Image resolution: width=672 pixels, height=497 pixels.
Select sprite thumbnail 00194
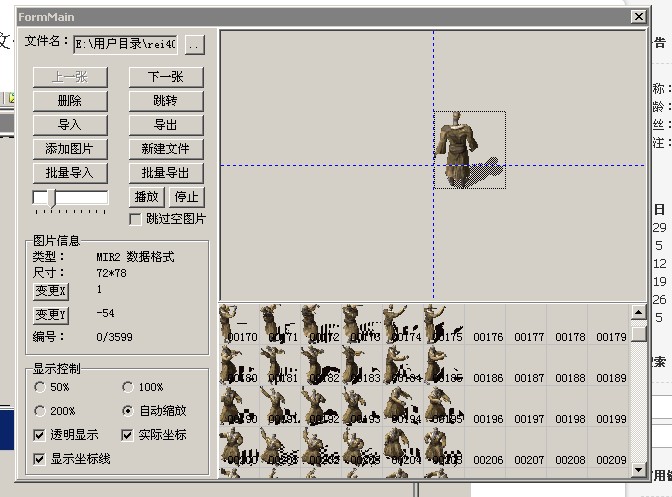[x=403, y=406]
